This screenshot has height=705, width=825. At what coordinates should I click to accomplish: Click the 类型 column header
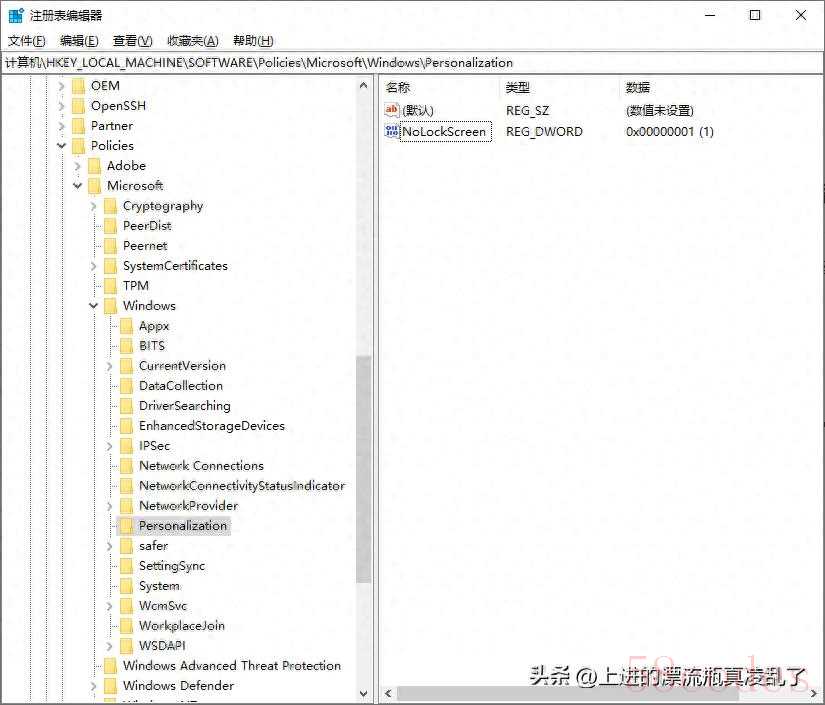(x=518, y=88)
